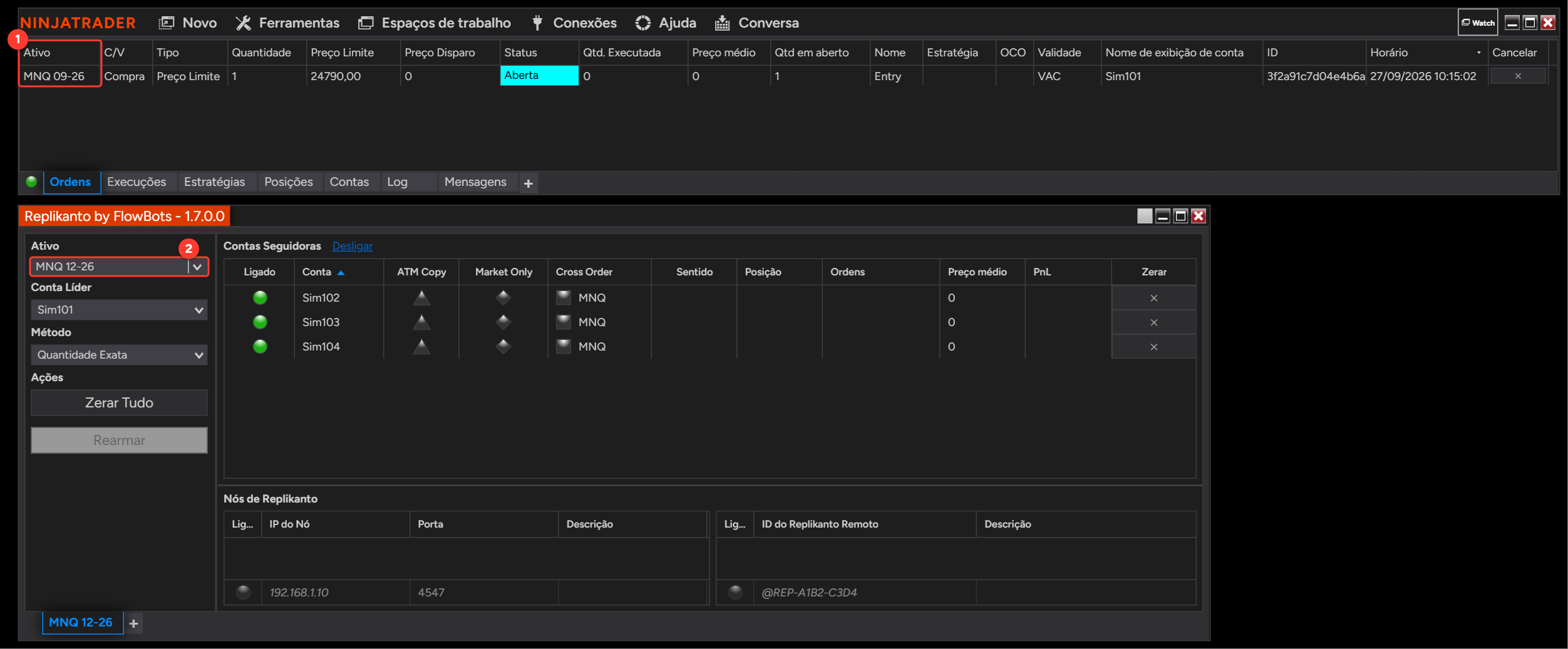
Task: Click the Status column header
Action: coord(539,53)
